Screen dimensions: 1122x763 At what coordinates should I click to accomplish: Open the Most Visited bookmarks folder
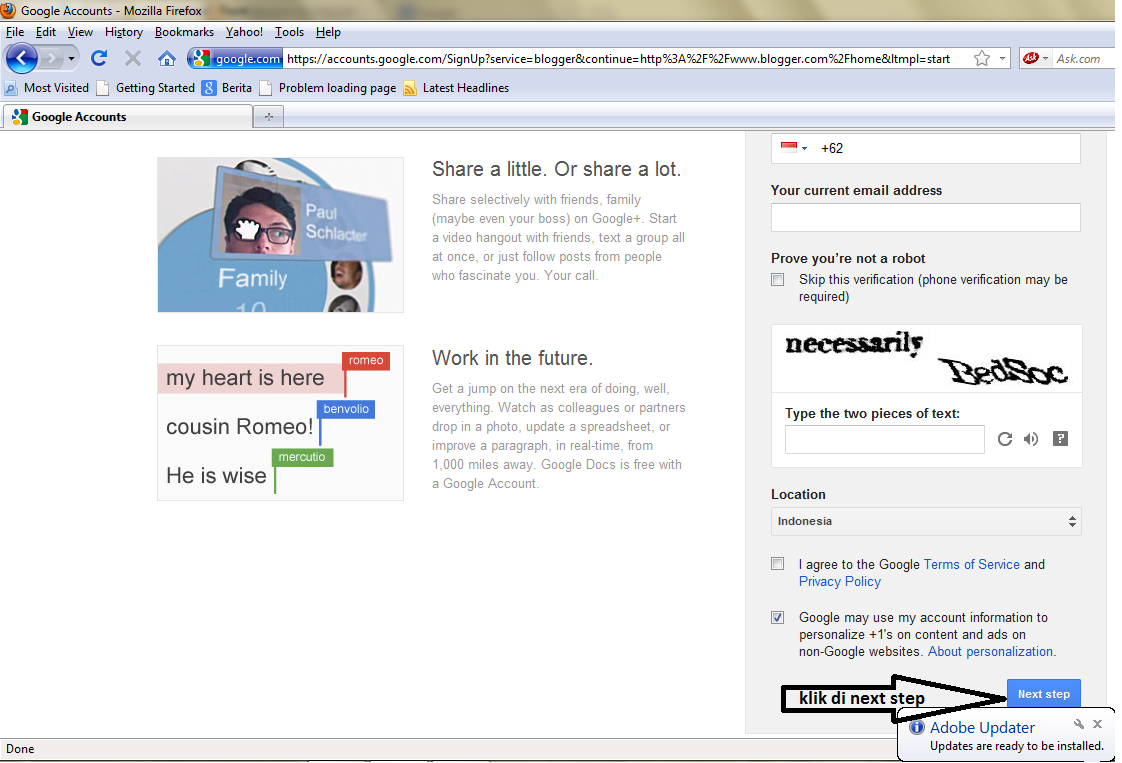47,88
